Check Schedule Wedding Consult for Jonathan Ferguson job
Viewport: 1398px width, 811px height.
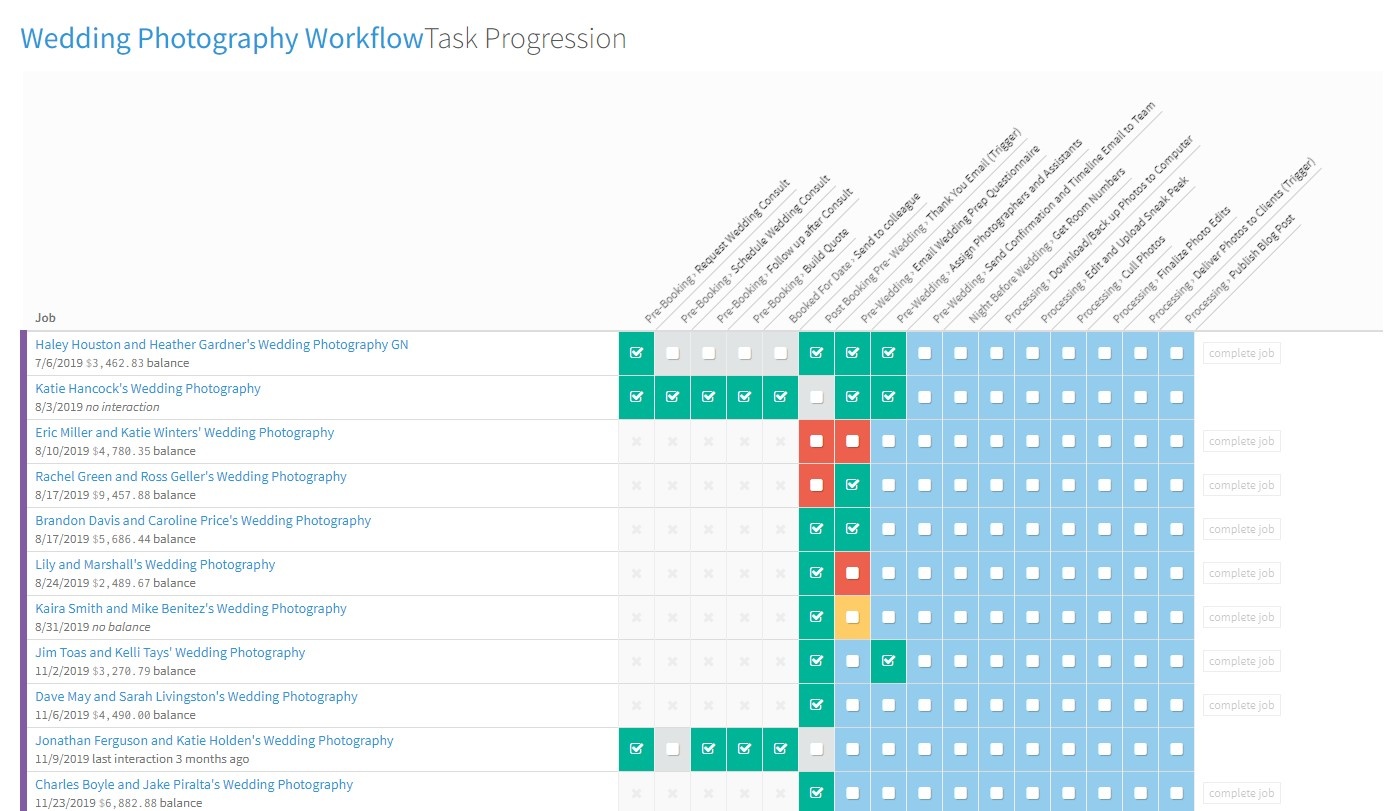[672, 749]
